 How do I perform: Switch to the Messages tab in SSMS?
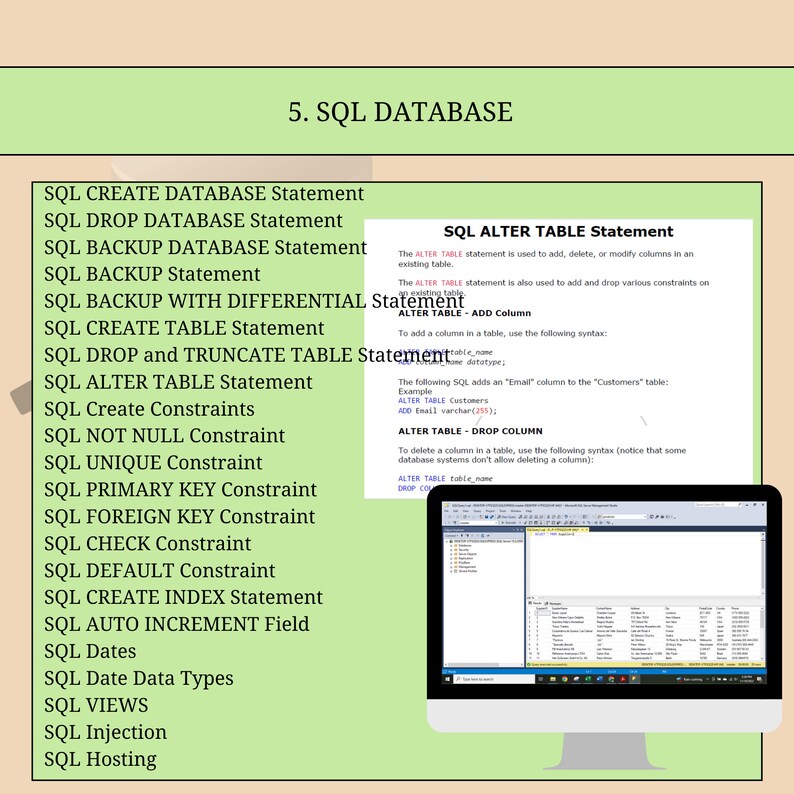click(x=555, y=603)
